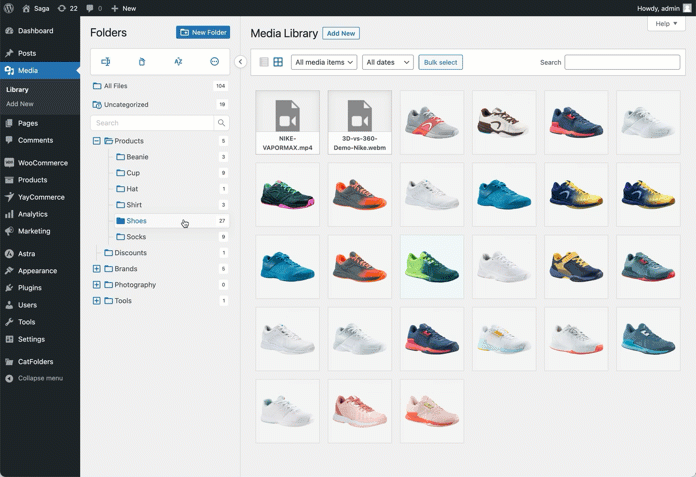
Task: Expand the Photography folder
Action: pos(96,284)
